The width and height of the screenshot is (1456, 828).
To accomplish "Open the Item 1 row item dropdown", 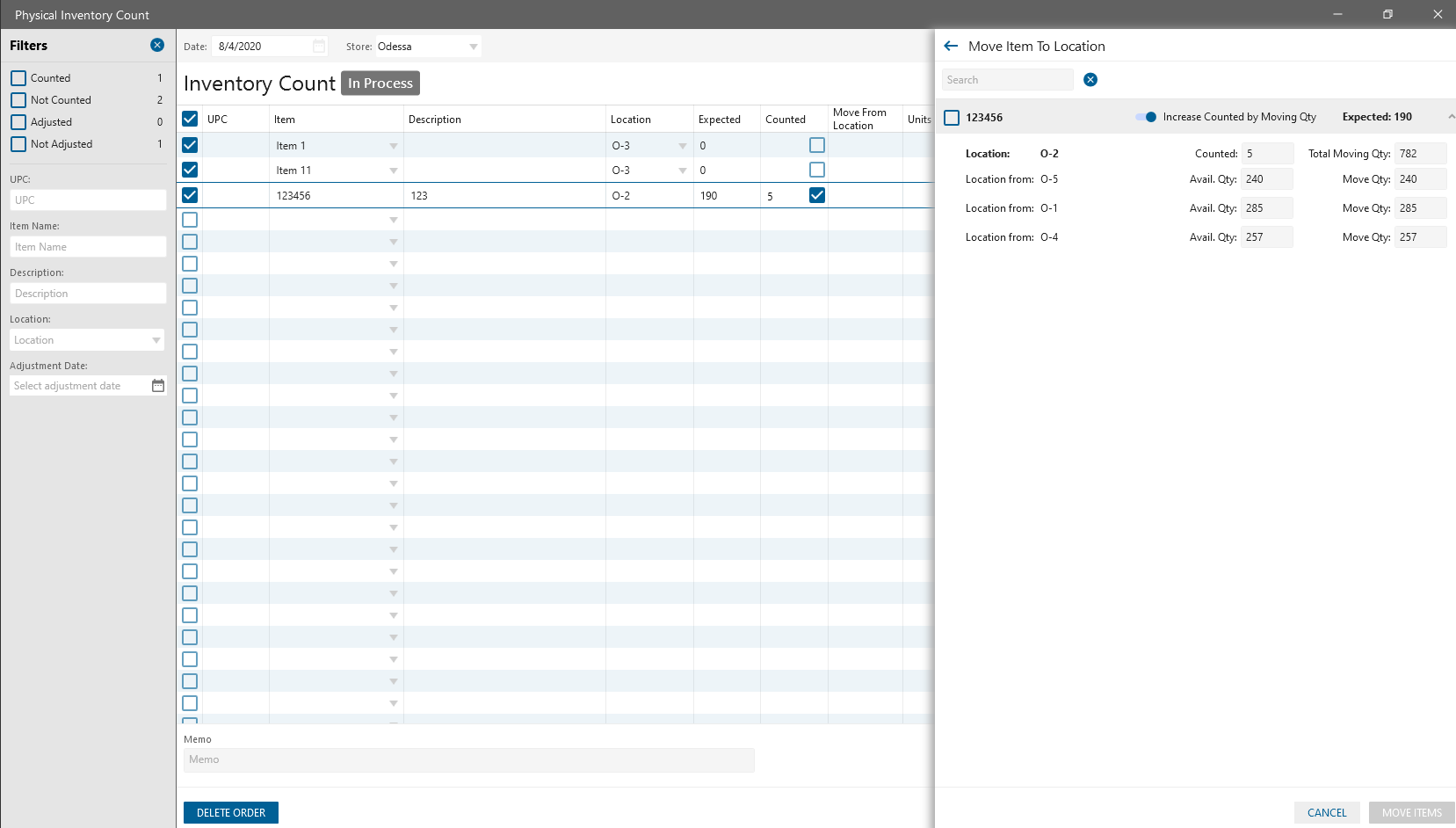I will point(394,146).
